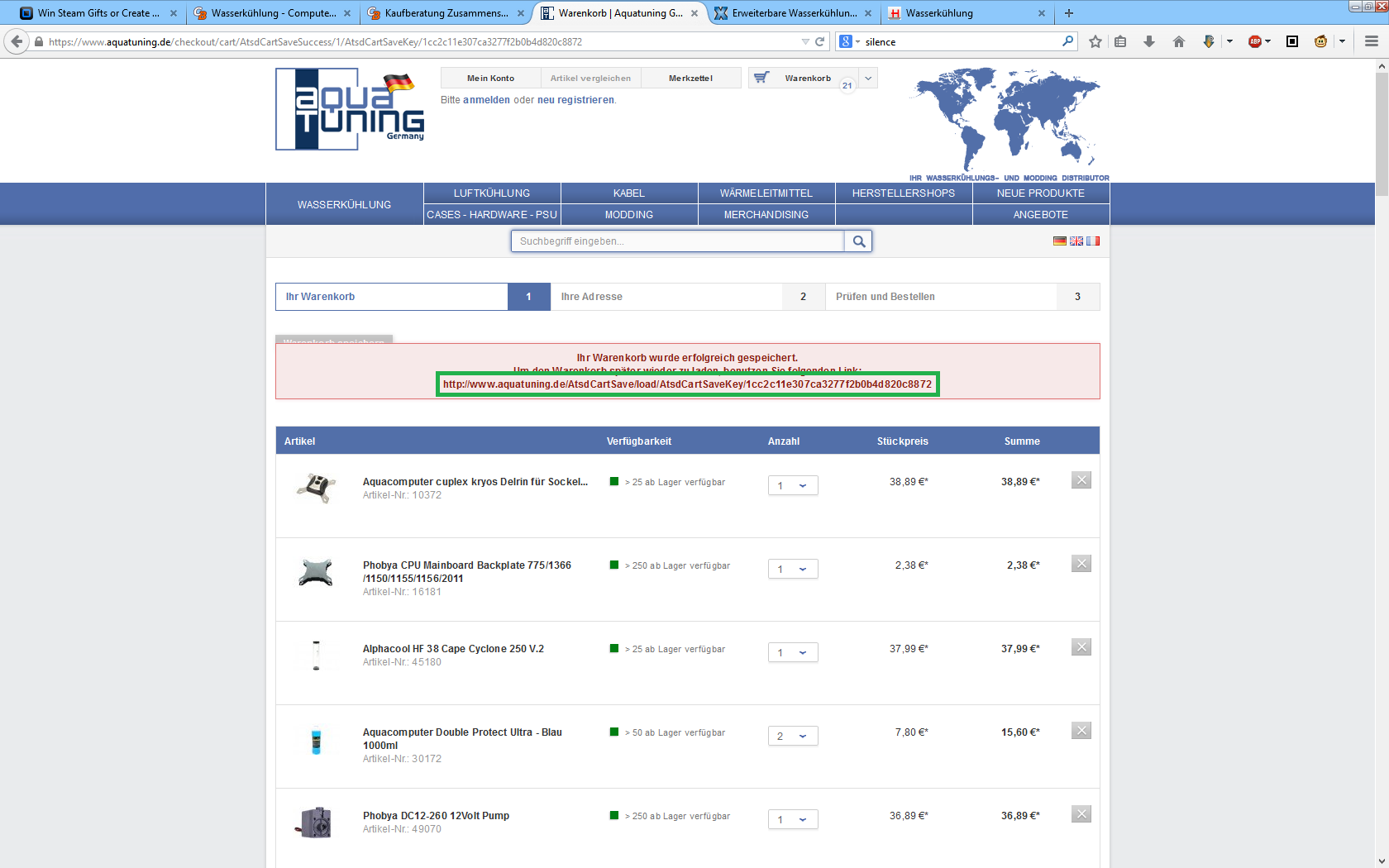The width and height of the screenshot is (1389, 868).
Task: Open quantity dropdown for Double Protect Ultra
Action: coord(793,736)
